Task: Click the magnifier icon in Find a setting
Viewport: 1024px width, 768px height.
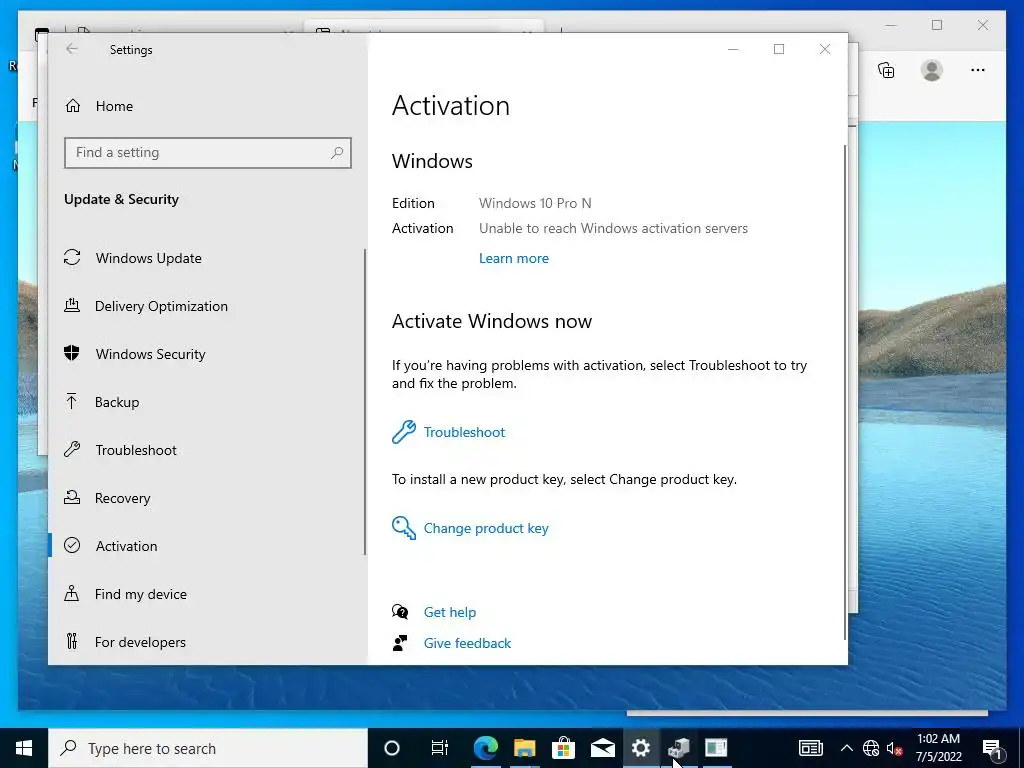Action: point(337,152)
